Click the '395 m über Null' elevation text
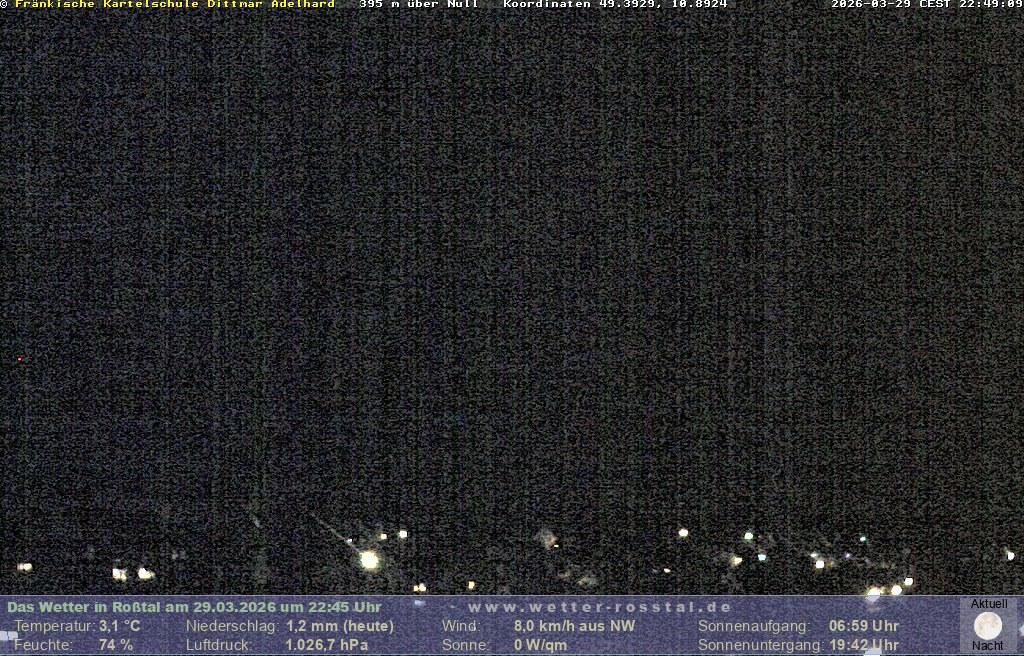 click(x=419, y=5)
